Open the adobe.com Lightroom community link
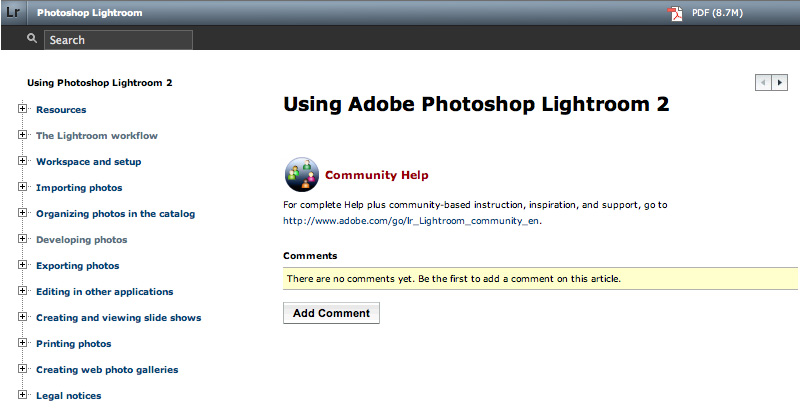This screenshot has height=417, width=800. coord(411,221)
